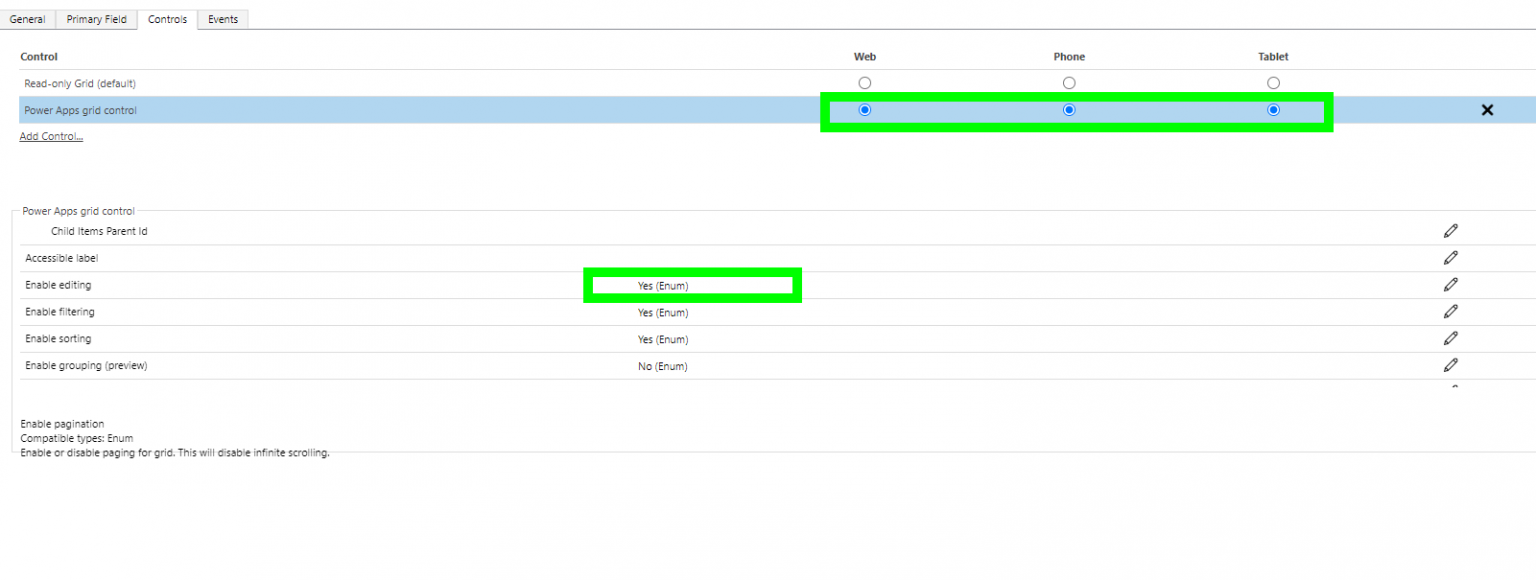Image resolution: width=1536 pixels, height=580 pixels.
Task: Switch to the General tab
Action: 27,18
